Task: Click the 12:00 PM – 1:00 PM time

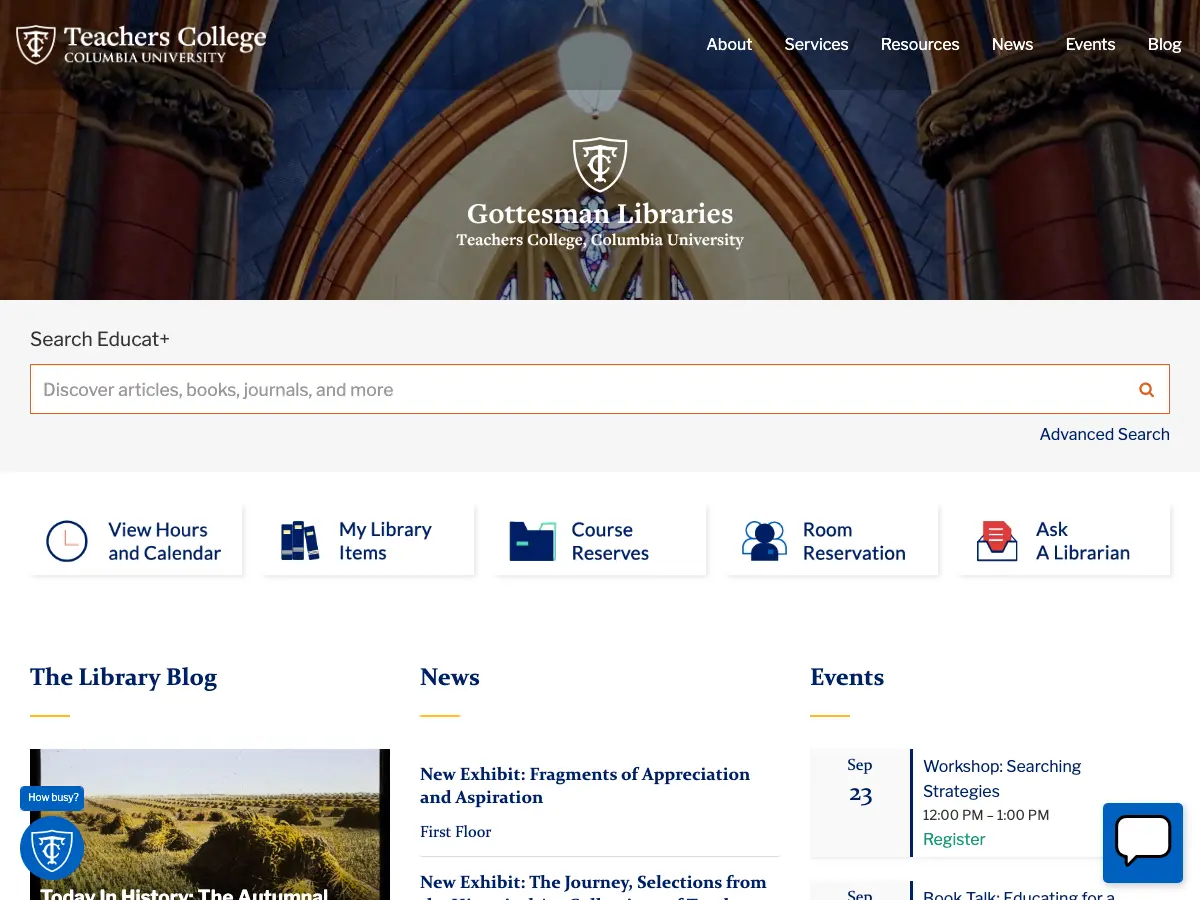Action: (x=986, y=815)
